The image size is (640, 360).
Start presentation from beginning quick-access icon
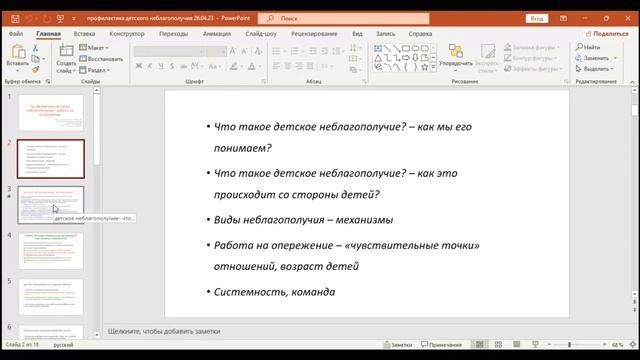(60, 19)
